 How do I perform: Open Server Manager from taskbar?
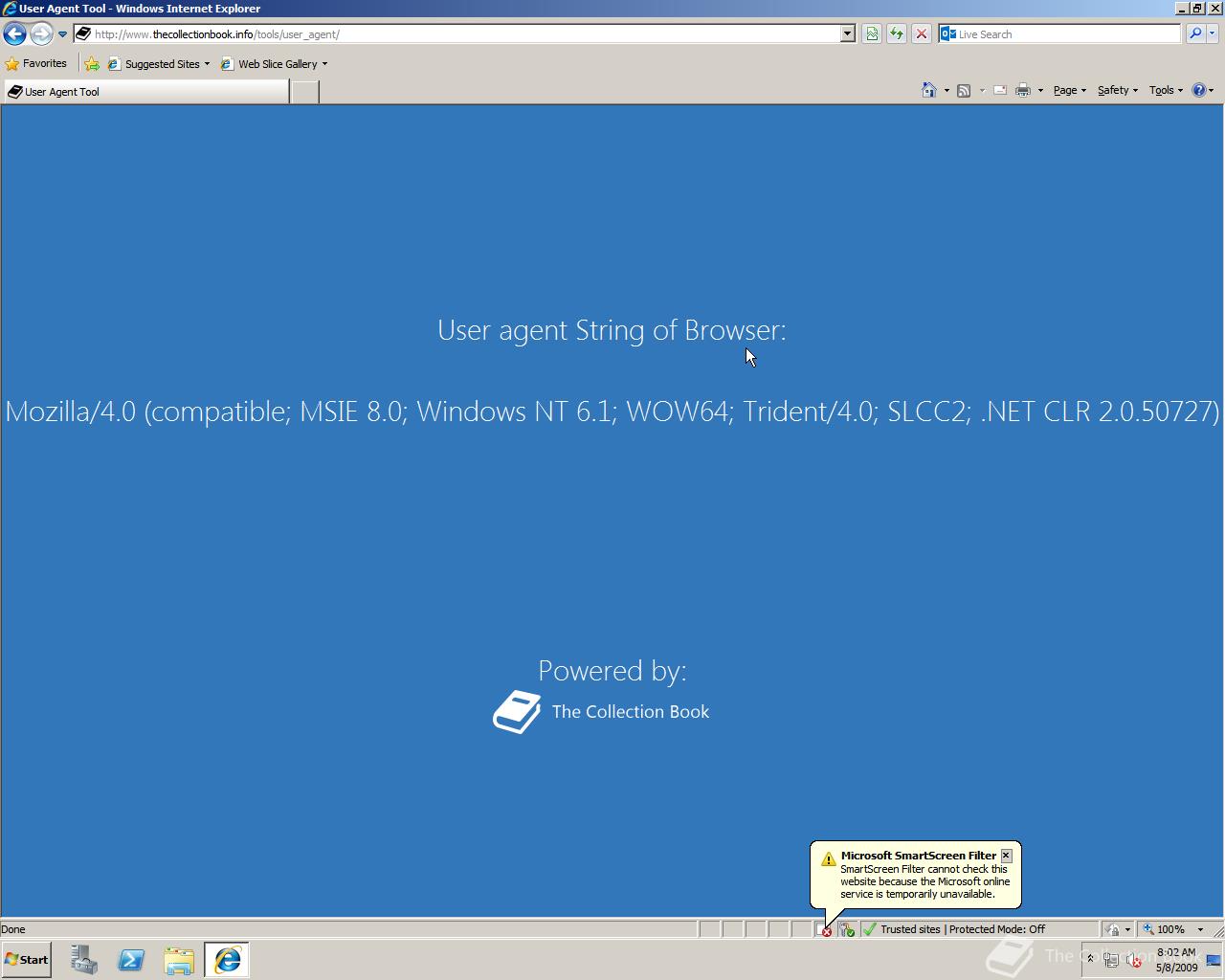pos(84,960)
